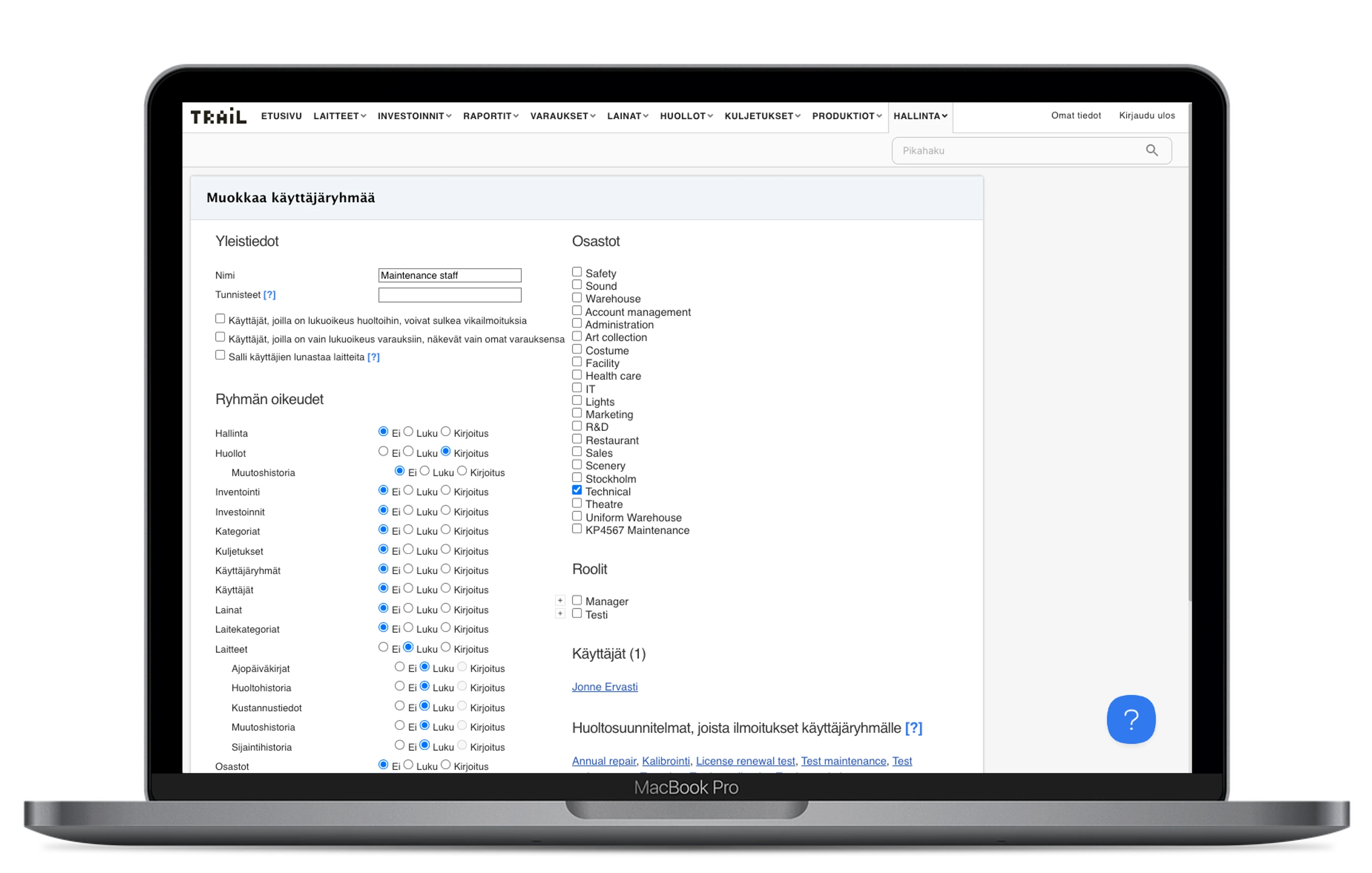Uncheck the Technical department checkbox

(577, 490)
